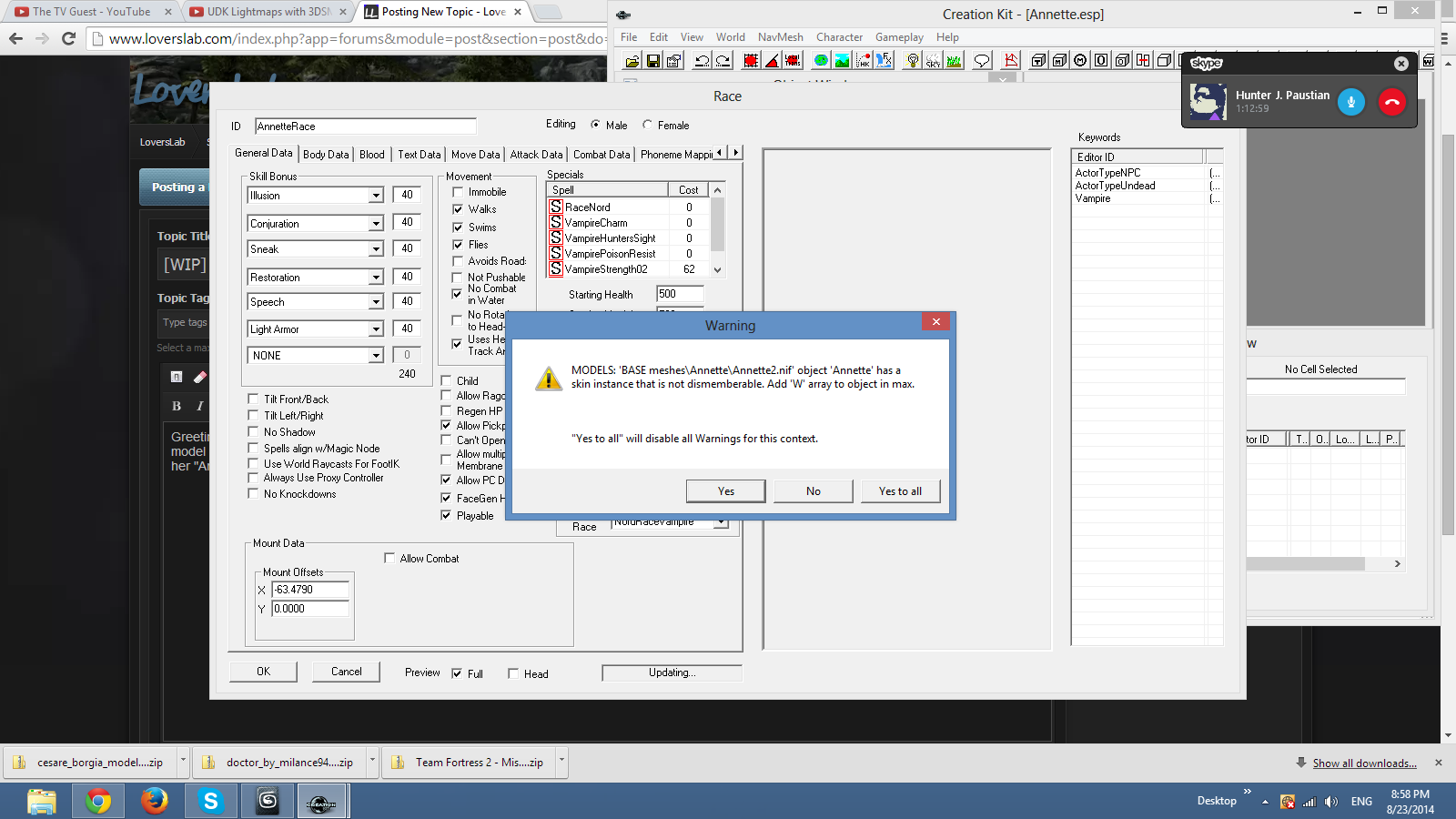Toggle the Swims movement checkbox
1456x819 pixels.
click(458, 227)
